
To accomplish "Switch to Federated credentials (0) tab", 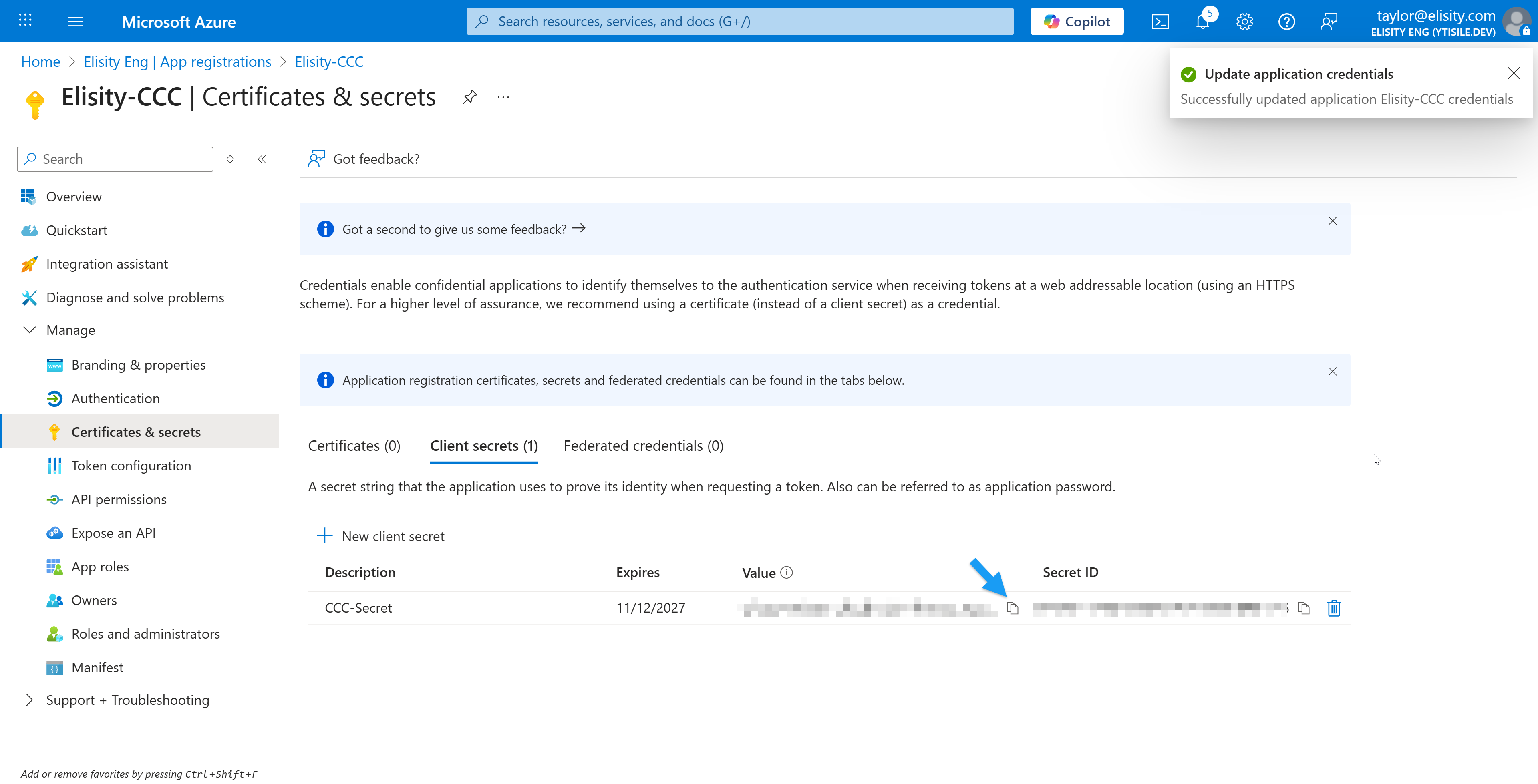I will coord(643,445).
